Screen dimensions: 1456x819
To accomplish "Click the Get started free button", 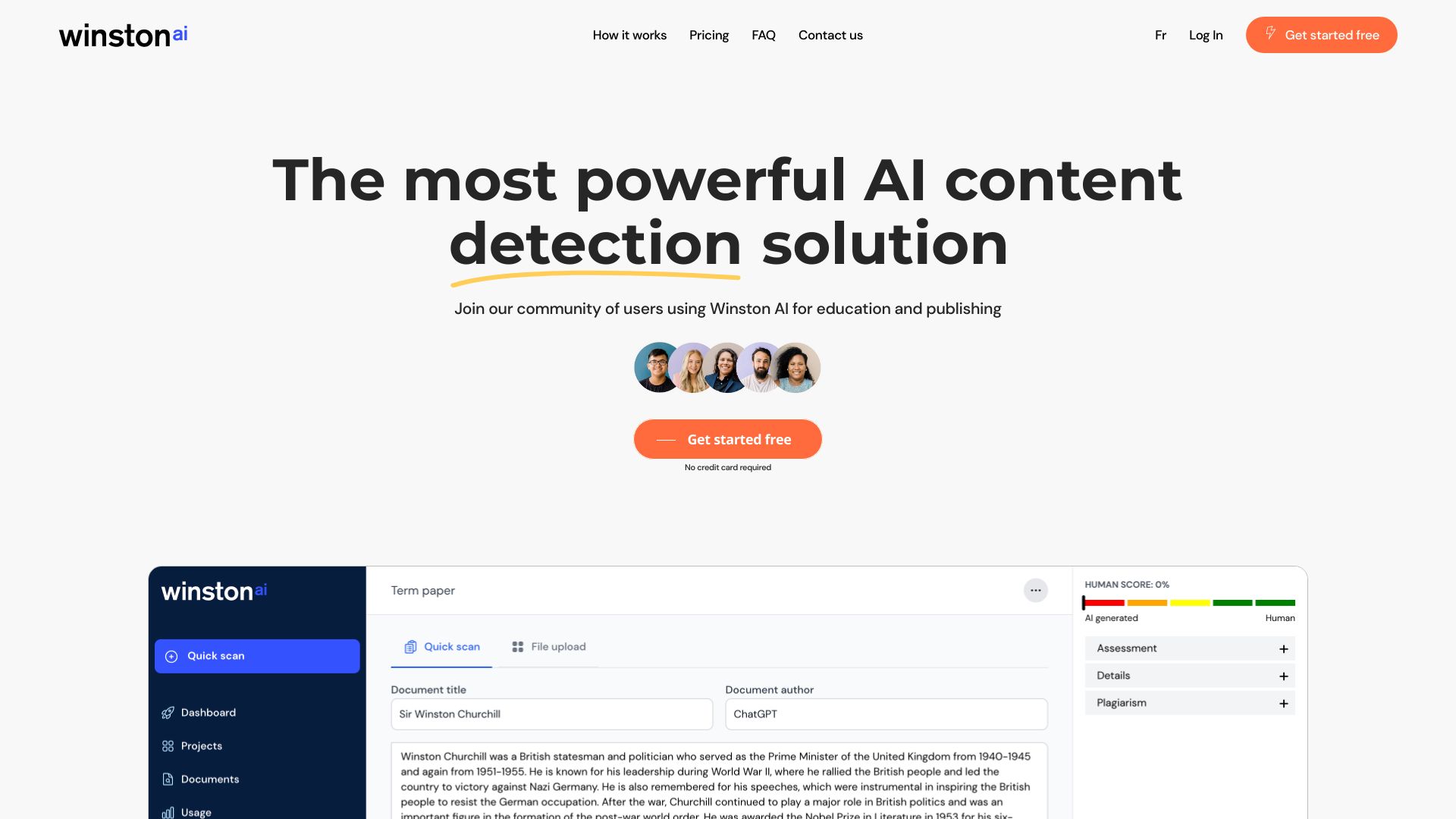I will point(727,439).
